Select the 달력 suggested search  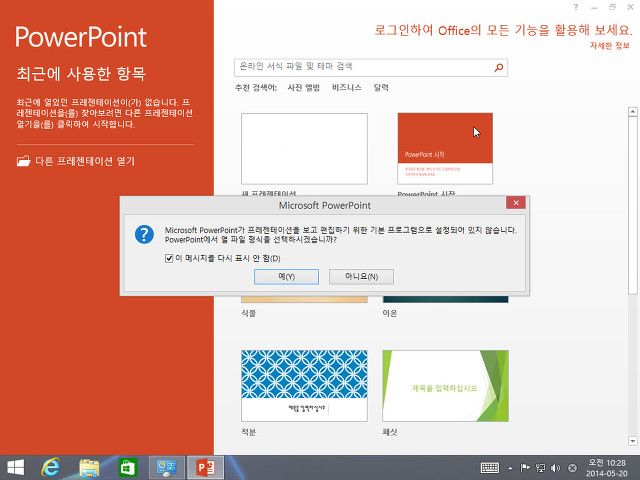[x=381, y=87]
